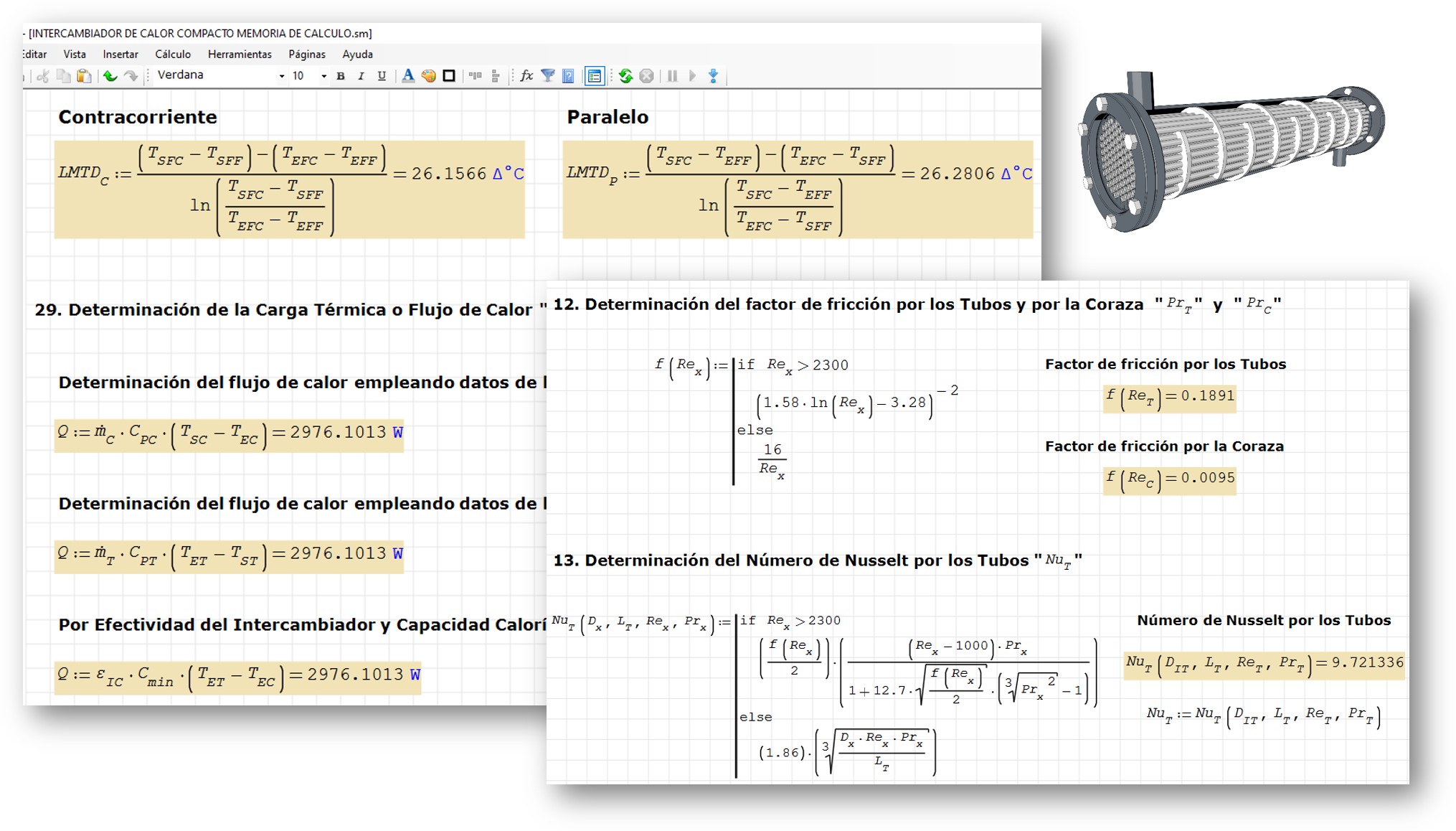Click the text color A icon
Image resolution: width=1456 pixels, height=831 pixels.
[407, 76]
